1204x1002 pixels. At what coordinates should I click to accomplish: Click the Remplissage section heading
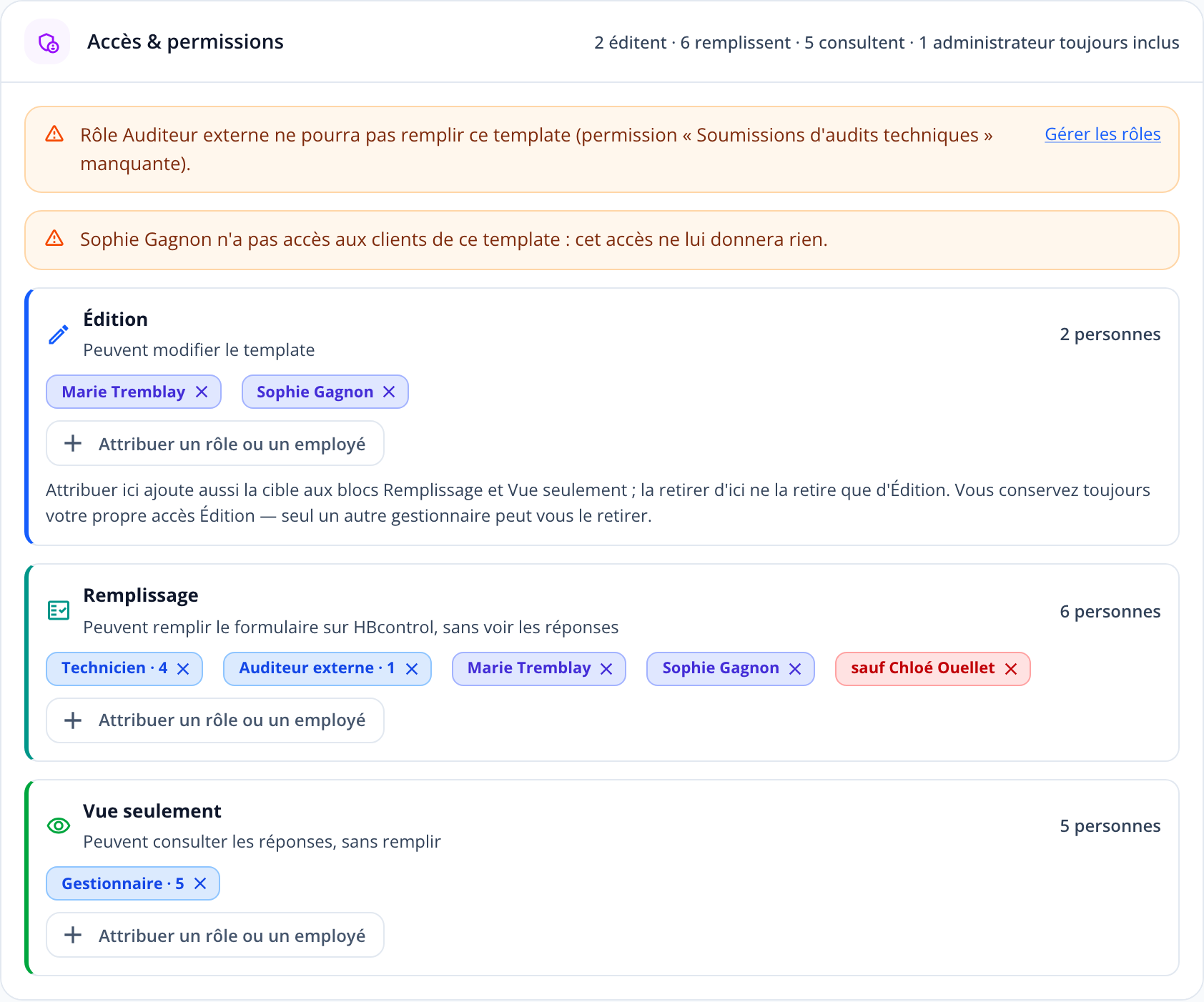[x=141, y=595]
